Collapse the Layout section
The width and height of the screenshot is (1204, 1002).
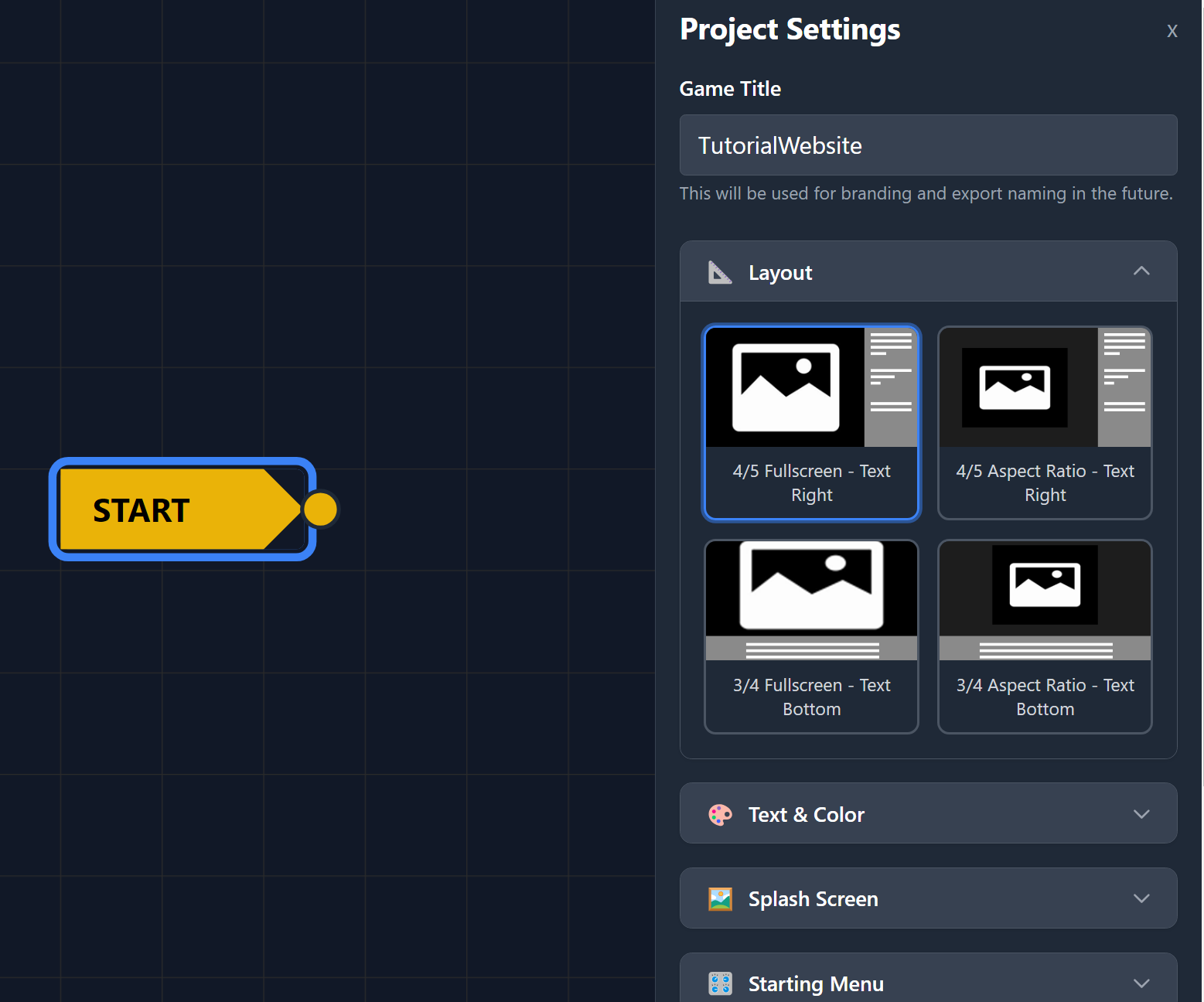coord(1141,271)
